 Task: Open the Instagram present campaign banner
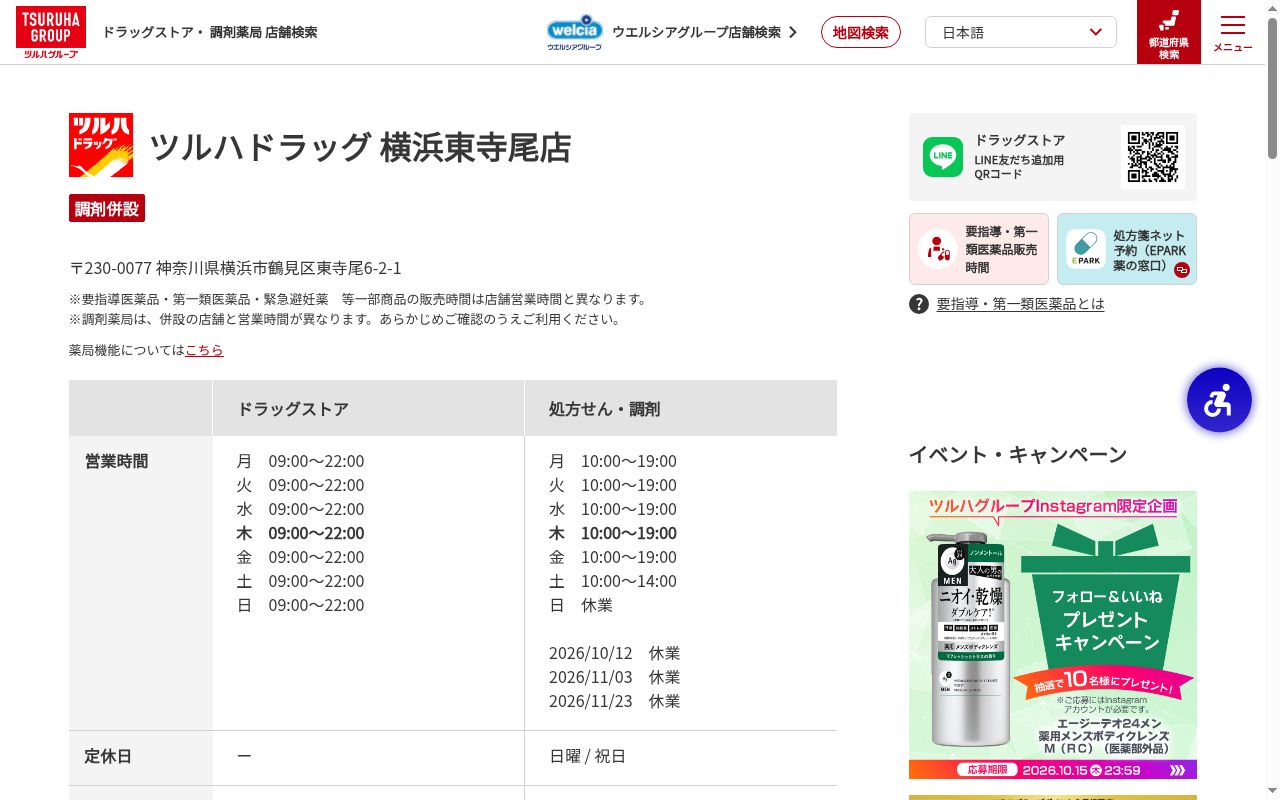pyautogui.click(x=1053, y=635)
